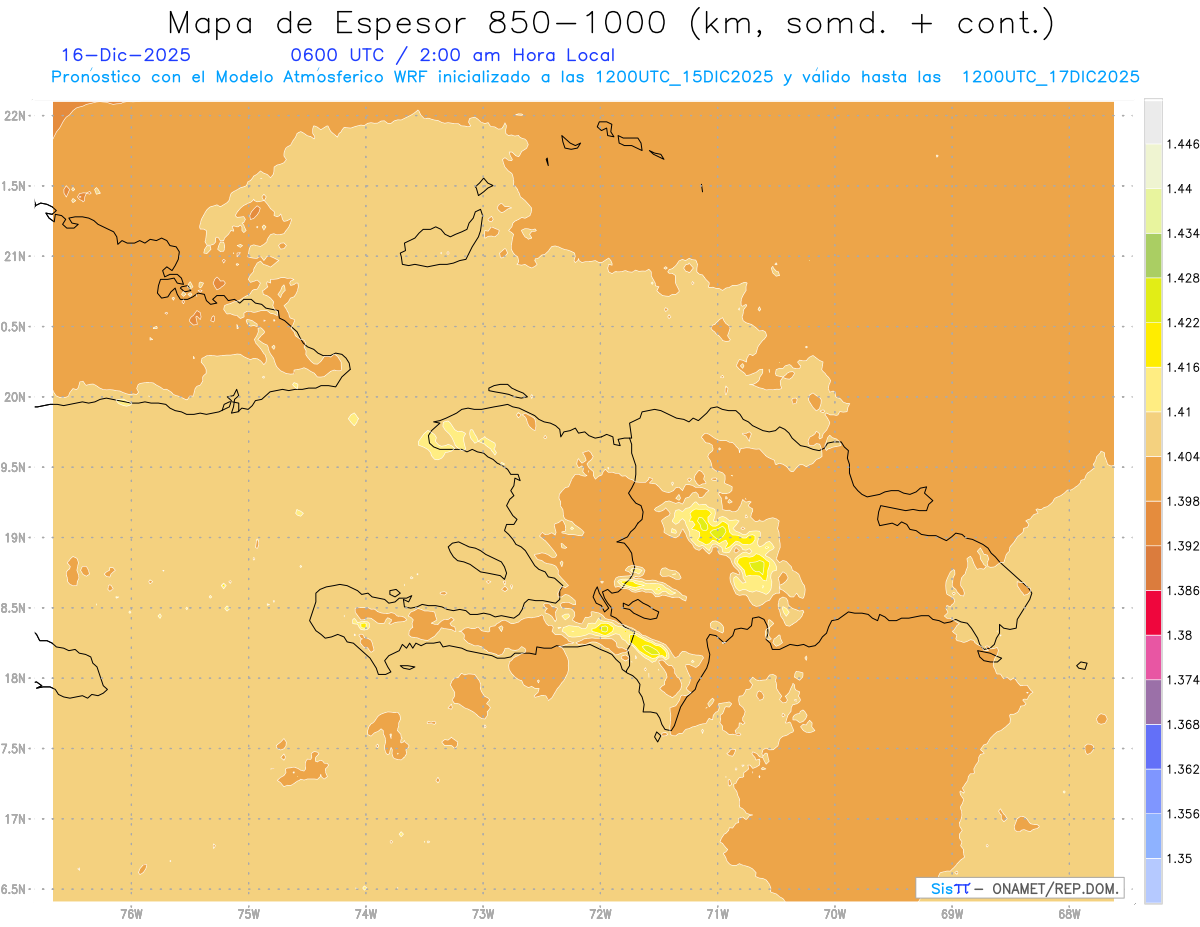Viewport: 1200px width, 927px height.
Task: Click the legend value 1.35
Action: point(1180,858)
